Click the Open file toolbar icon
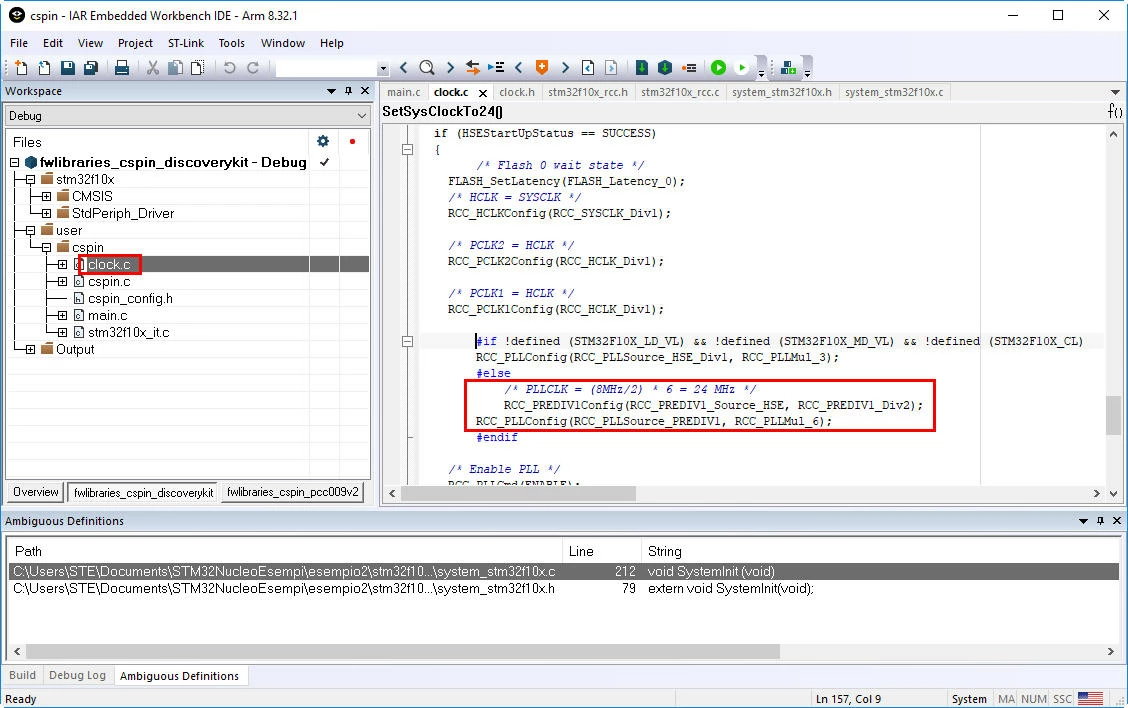This screenshot has height=708, width=1128. point(45,68)
